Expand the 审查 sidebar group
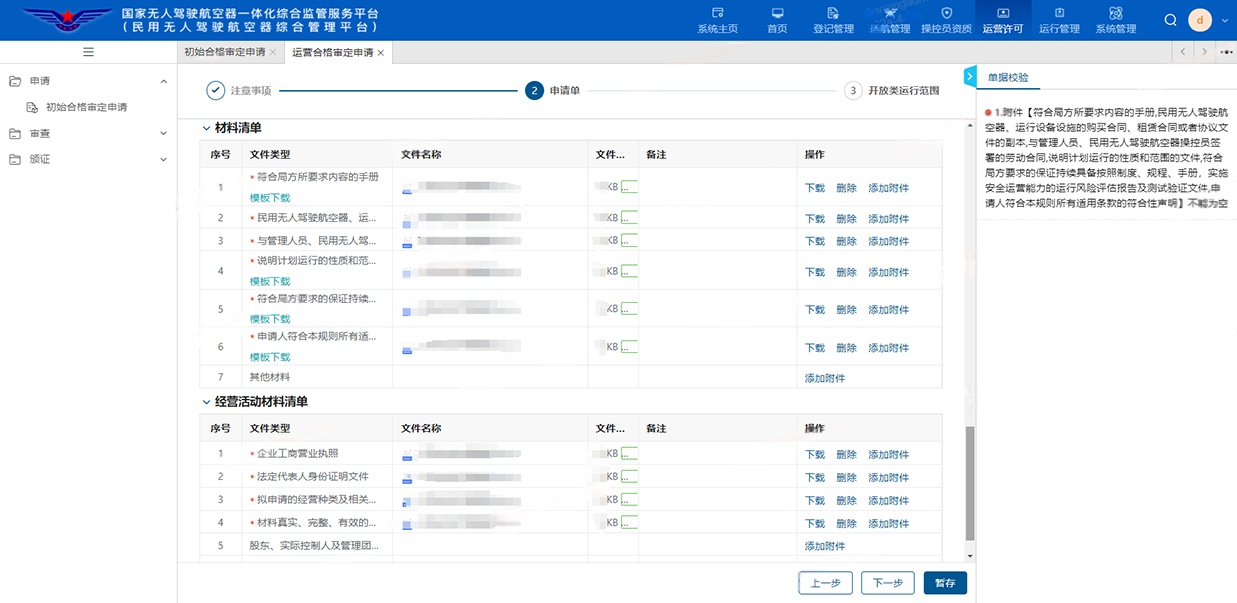1237x603 pixels. pyautogui.click(x=163, y=133)
